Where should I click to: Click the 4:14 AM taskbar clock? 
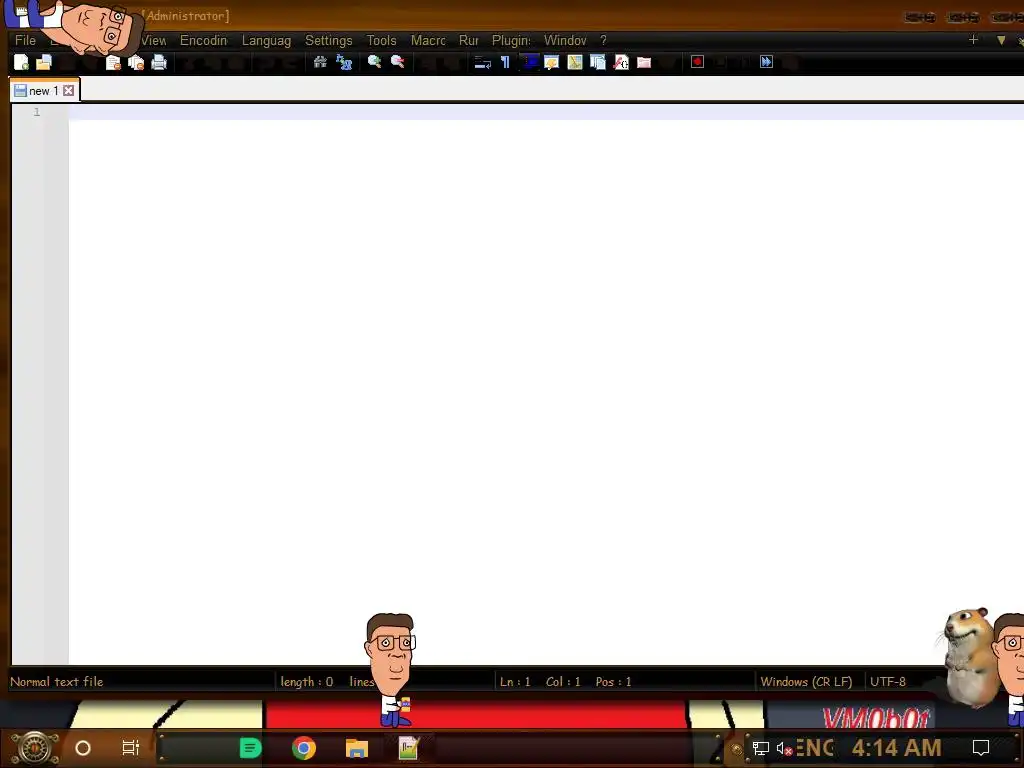pos(897,748)
